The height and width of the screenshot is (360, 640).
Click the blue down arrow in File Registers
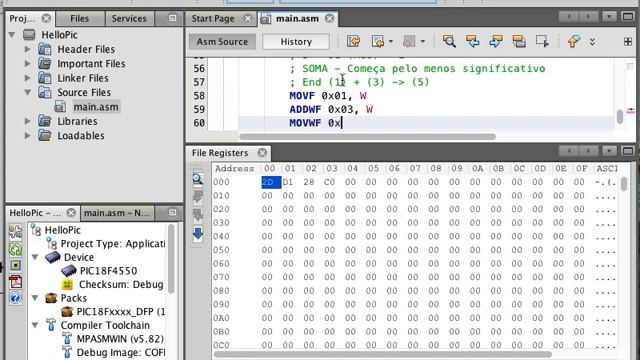(x=198, y=234)
